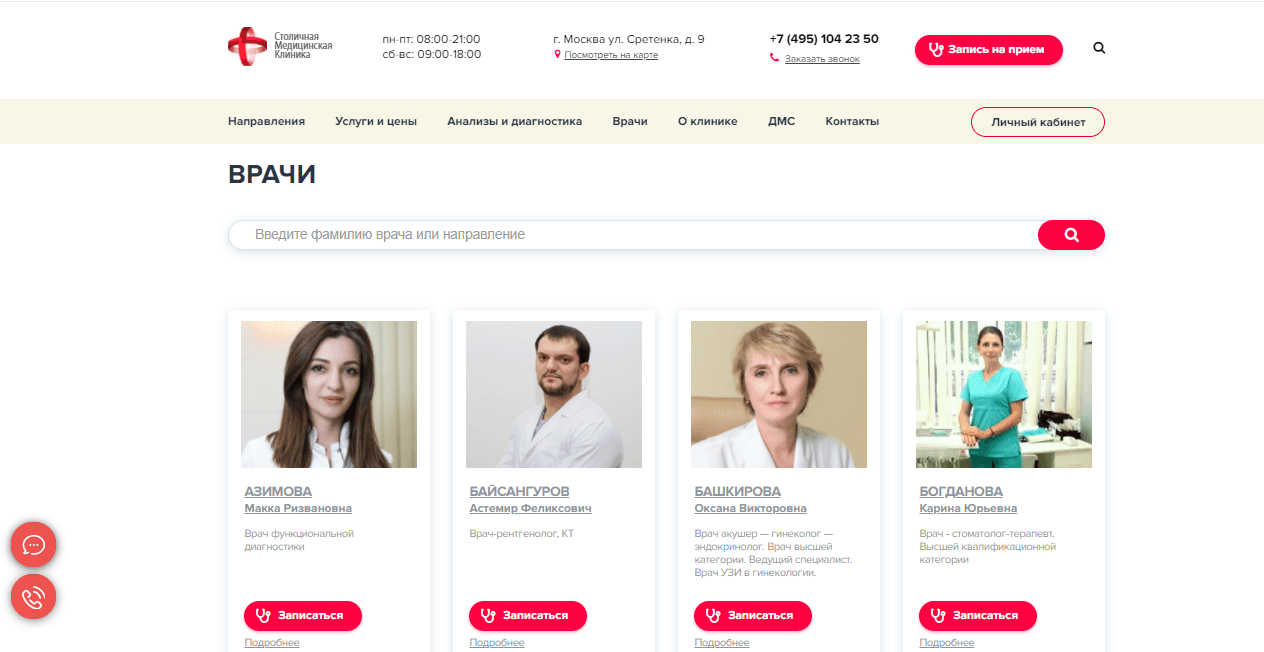The image size is (1264, 652).
Task: Open the chat bubble floating icon
Action: coord(33,545)
